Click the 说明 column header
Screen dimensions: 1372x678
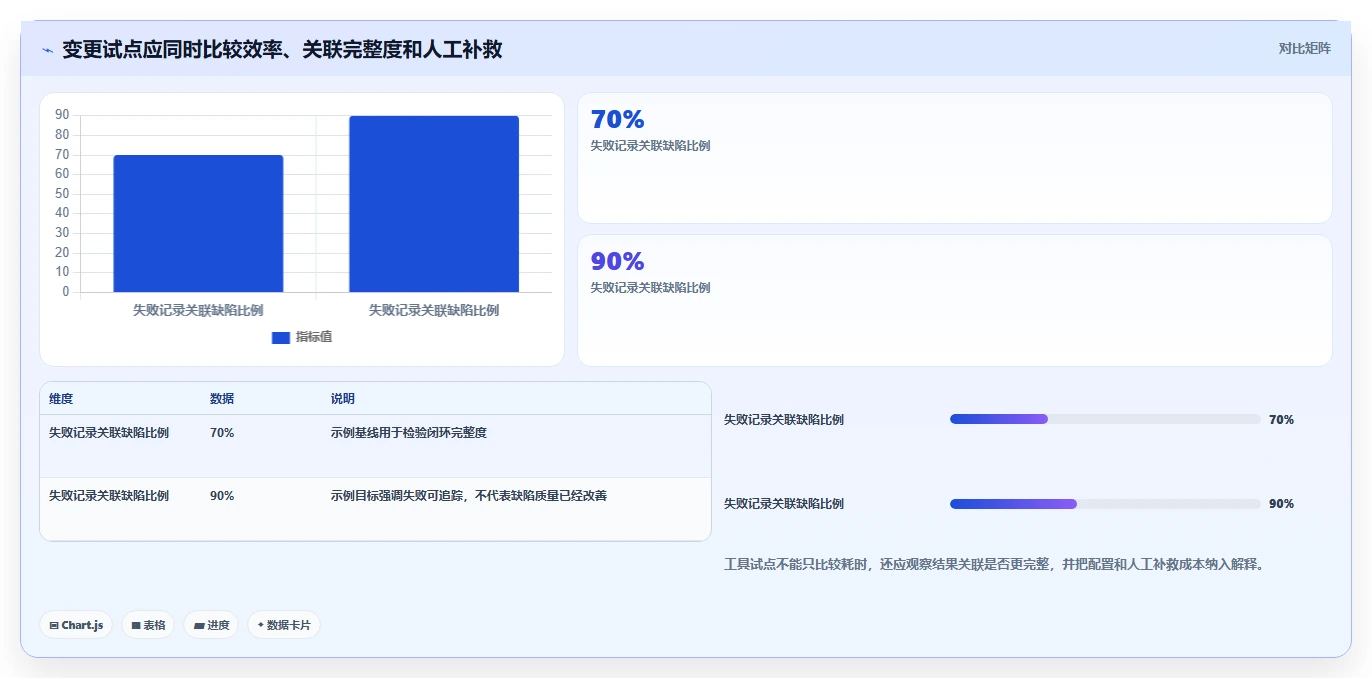coord(343,398)
